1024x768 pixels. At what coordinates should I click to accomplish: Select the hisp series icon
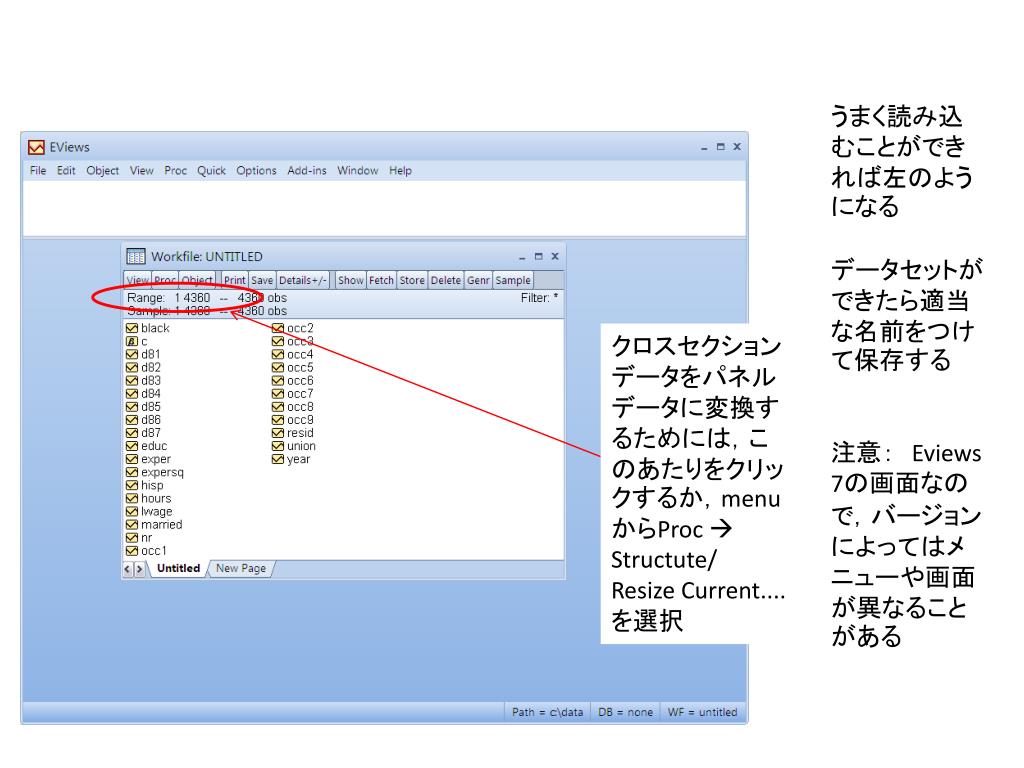[x=132, y=485]
